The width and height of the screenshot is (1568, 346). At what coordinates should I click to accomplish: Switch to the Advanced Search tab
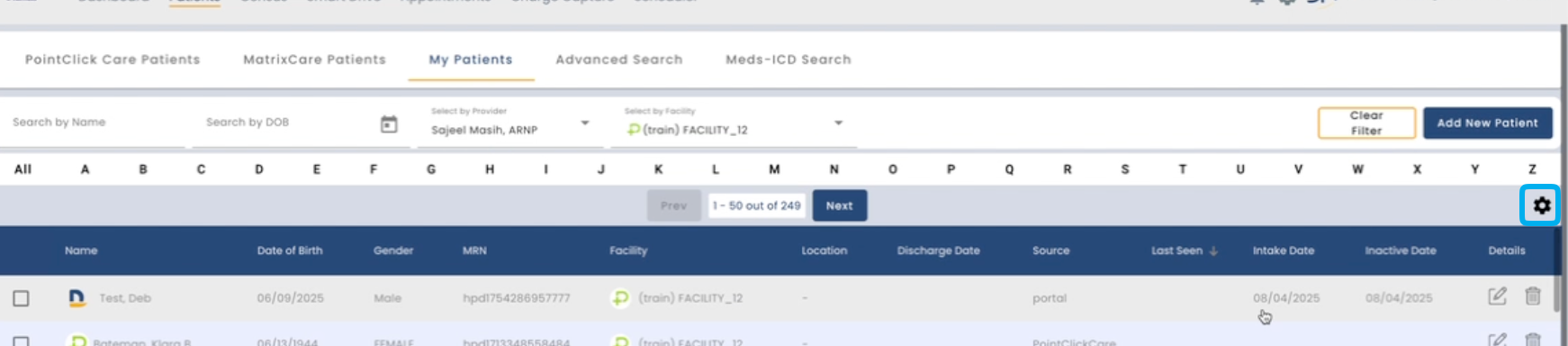click(619, 59)
